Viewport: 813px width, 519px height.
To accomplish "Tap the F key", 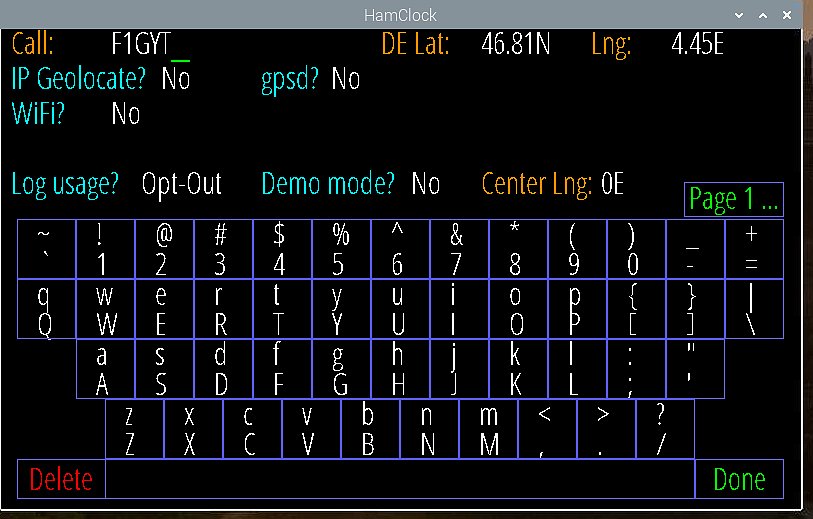I will pos(283,369).
